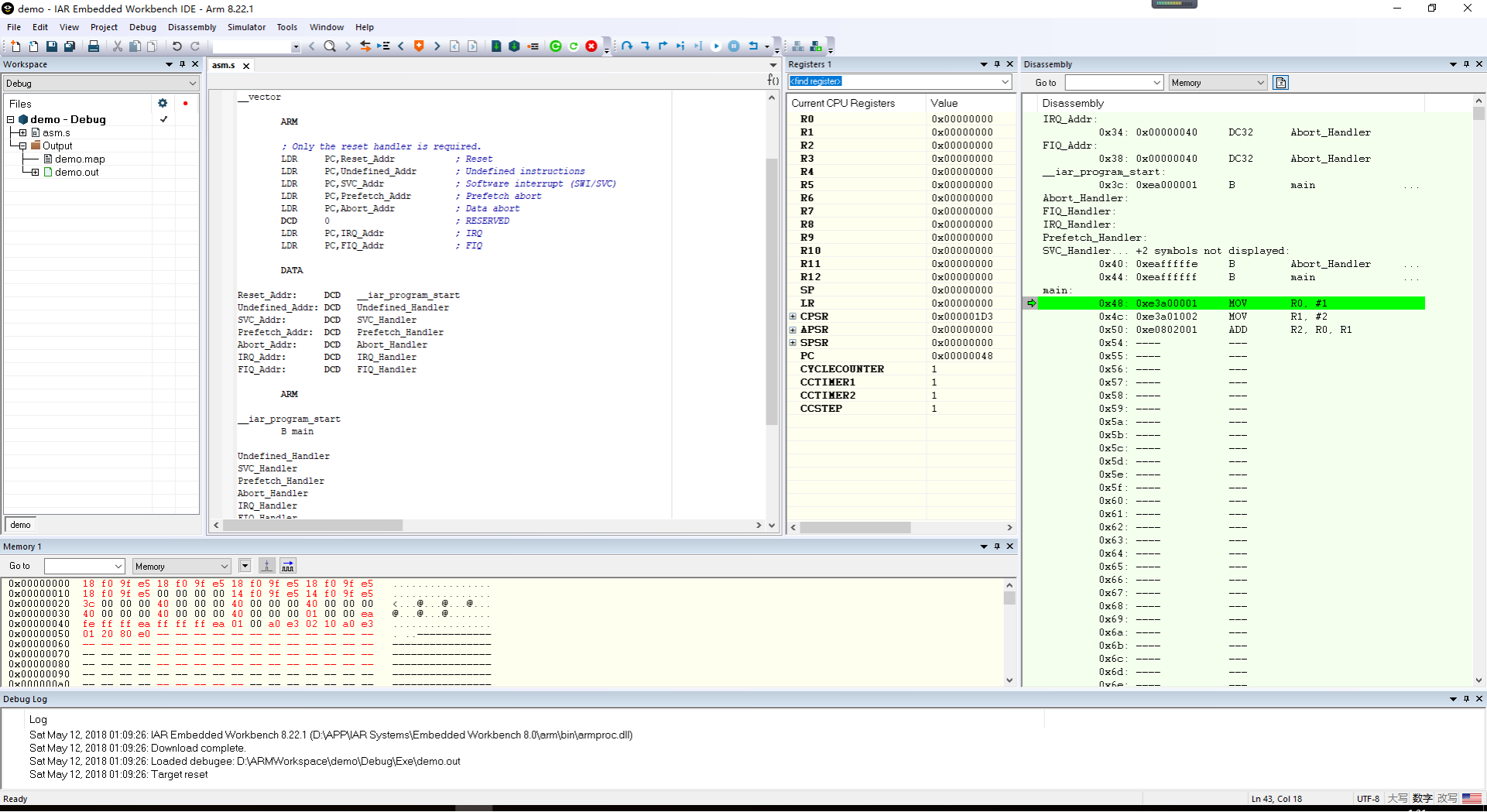The height and width of the screenshot is (812, 1487).
Task: Click the Open file toolbar icon
Action: pos(33,46)
